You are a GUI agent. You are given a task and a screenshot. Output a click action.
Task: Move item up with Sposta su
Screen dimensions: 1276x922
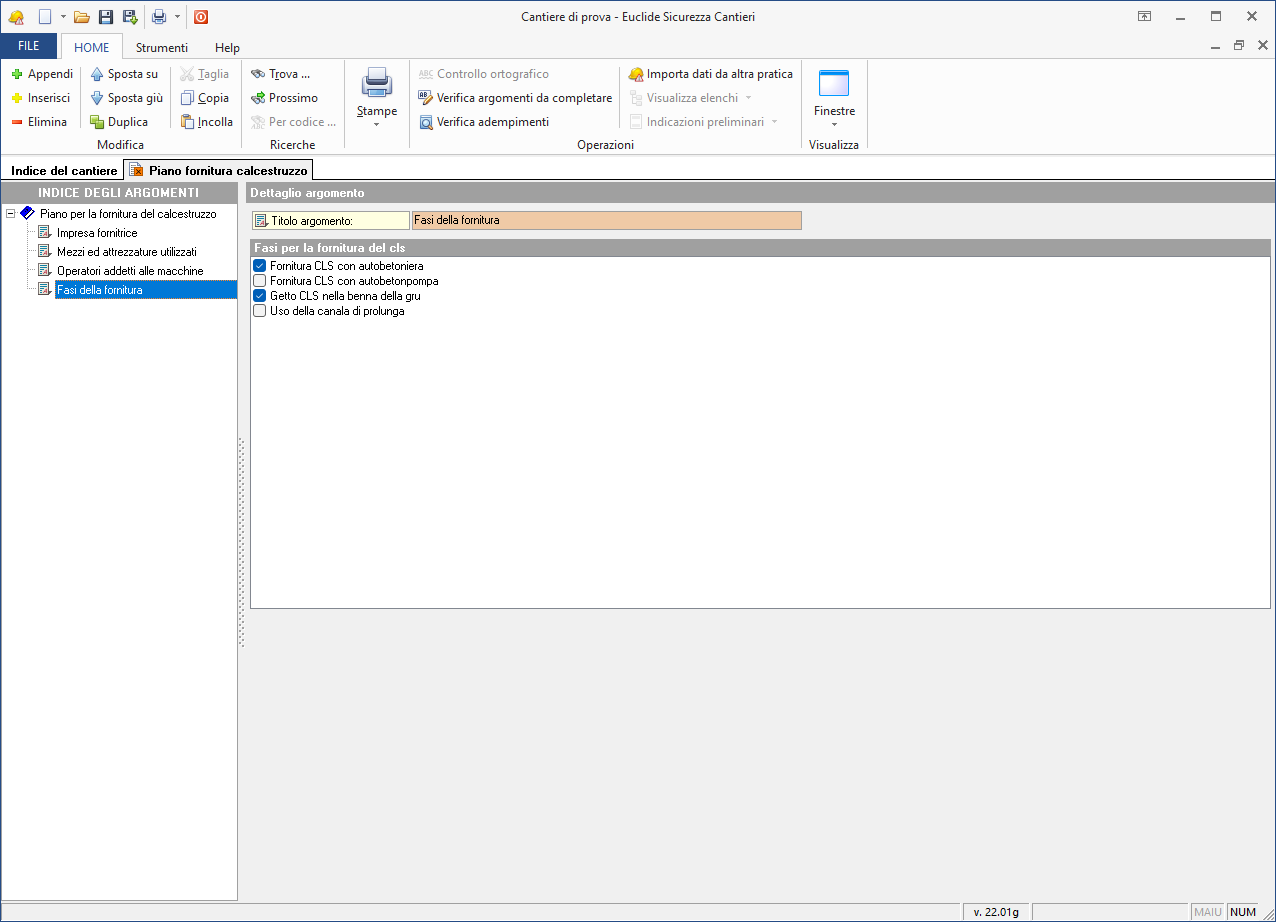pyautogui.click(x=124, y=74)
